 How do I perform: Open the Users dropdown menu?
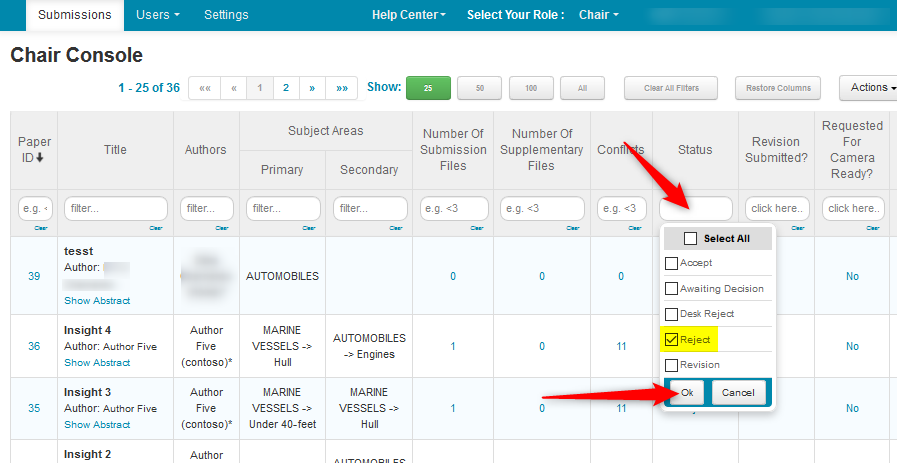click(x=158, y=15)
